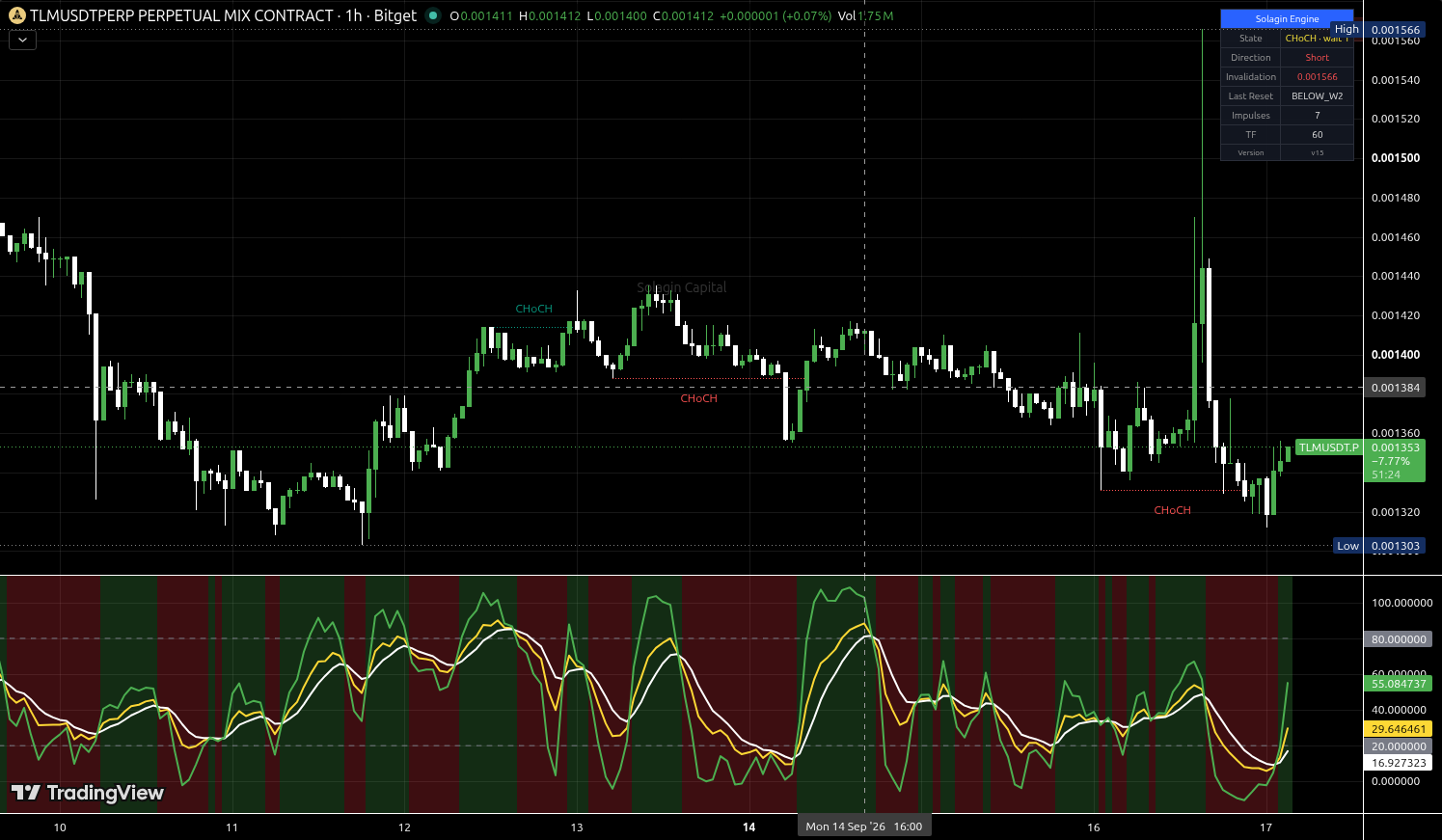
Task: Select the 55.084737 green oscillator value
Action: (1398, 684)
